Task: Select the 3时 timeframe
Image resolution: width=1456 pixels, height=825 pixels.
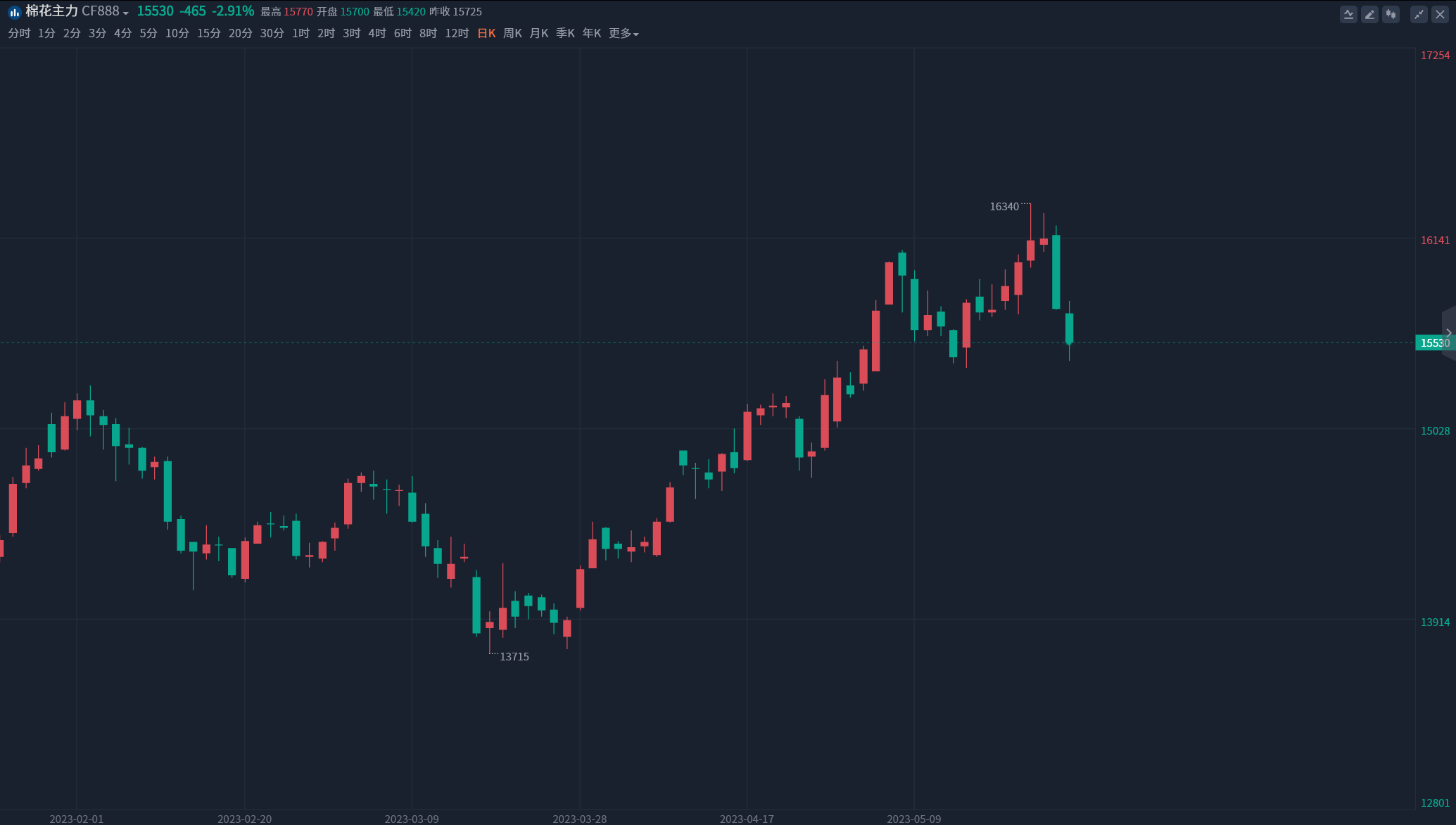Action: point(351,33)
